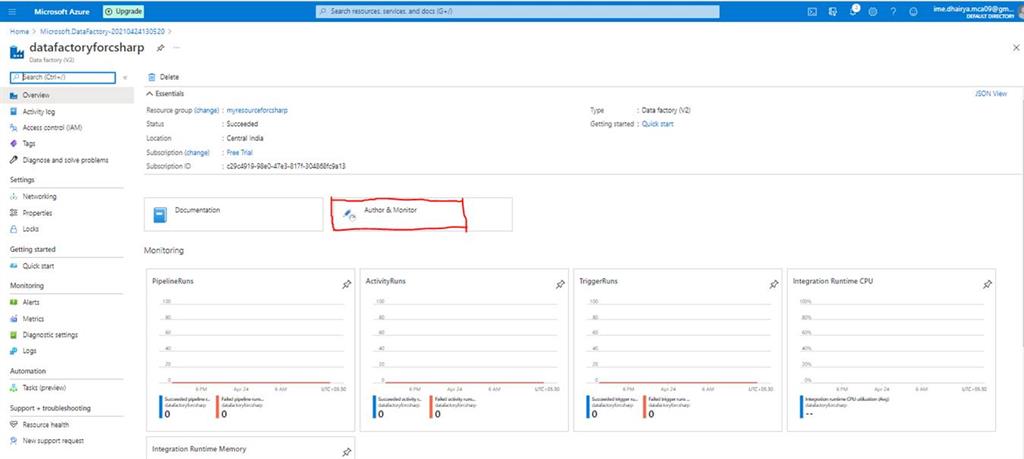This screenshot has width=1024, height=459.
Task: Select Overview in left menu
Action: tap(67, 95)
